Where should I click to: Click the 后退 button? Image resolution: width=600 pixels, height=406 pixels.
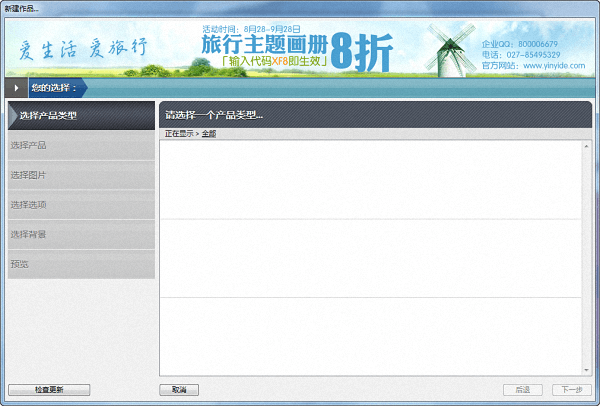click(522, 390)
